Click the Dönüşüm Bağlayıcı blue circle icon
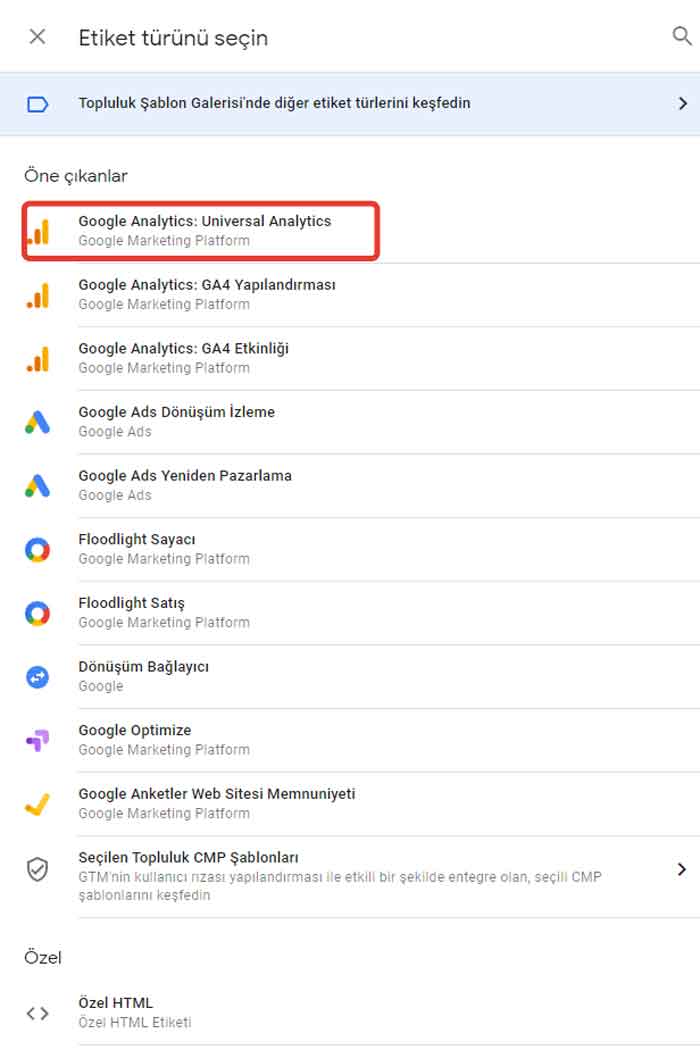 38,677
